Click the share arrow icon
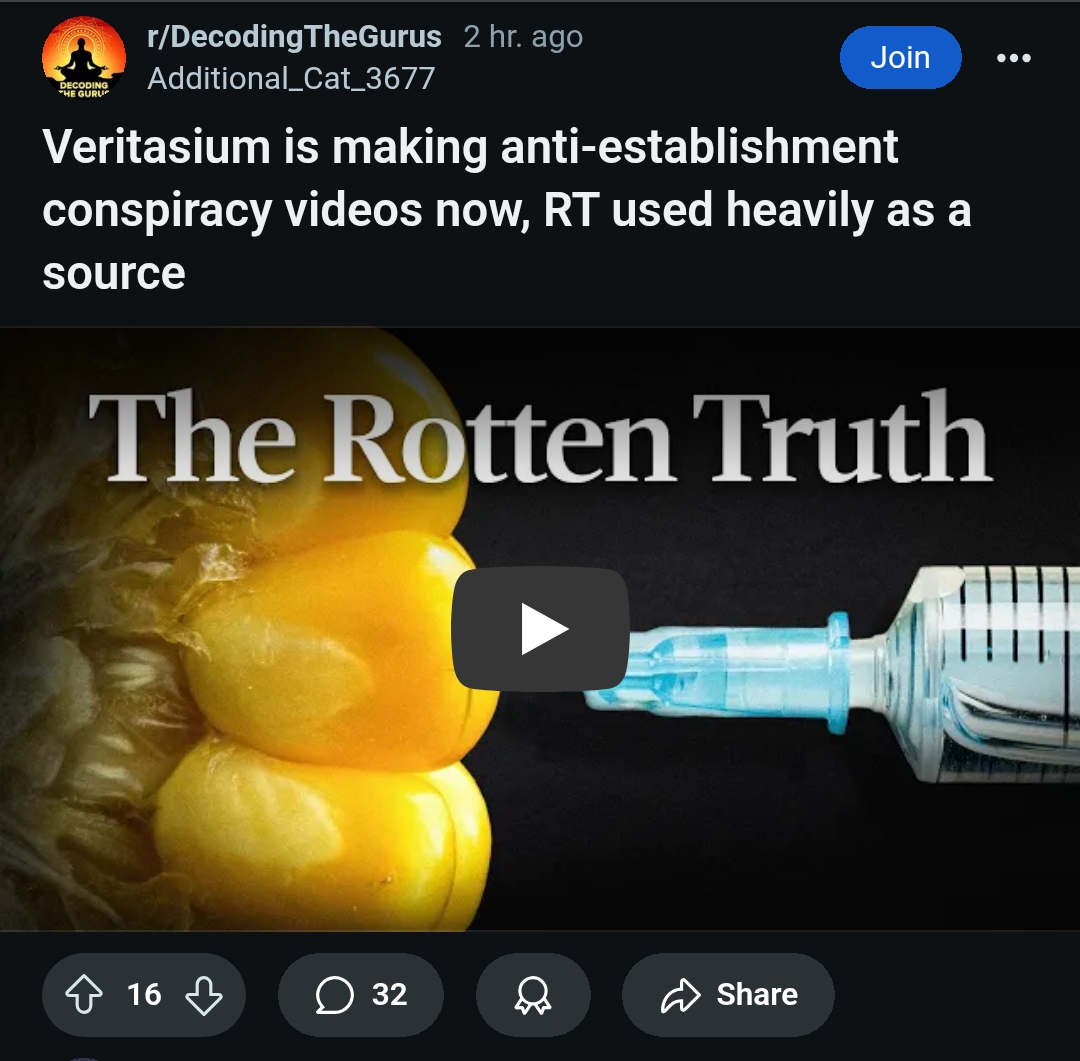The image size is (1080, 1061). pos(681,995)
